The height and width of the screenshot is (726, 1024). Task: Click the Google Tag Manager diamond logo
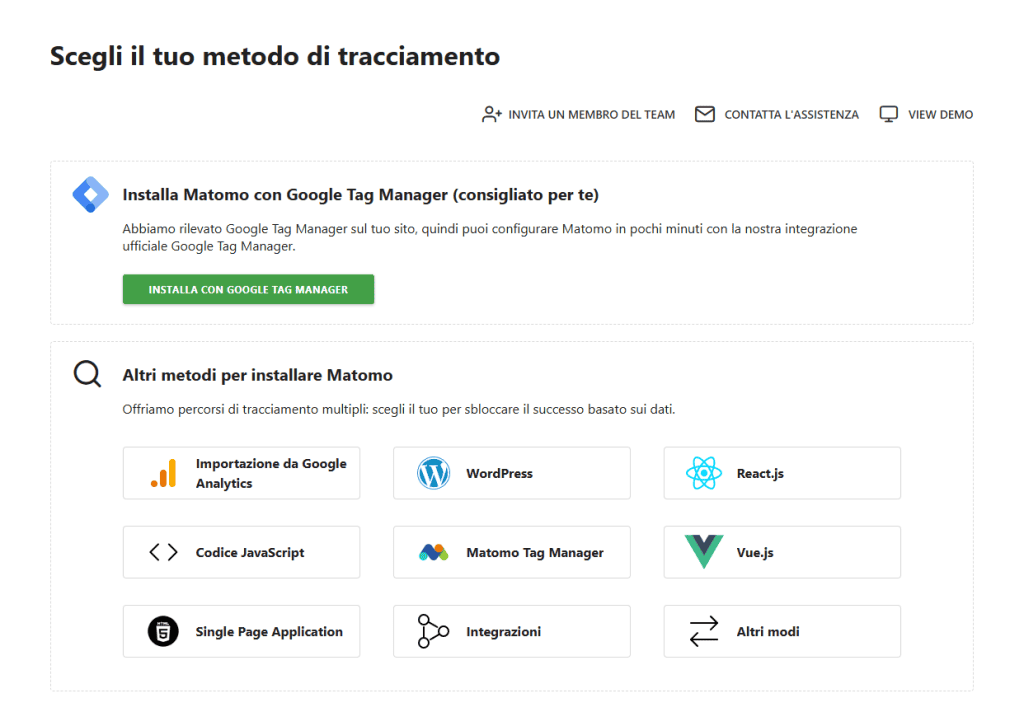click(91, 195)
